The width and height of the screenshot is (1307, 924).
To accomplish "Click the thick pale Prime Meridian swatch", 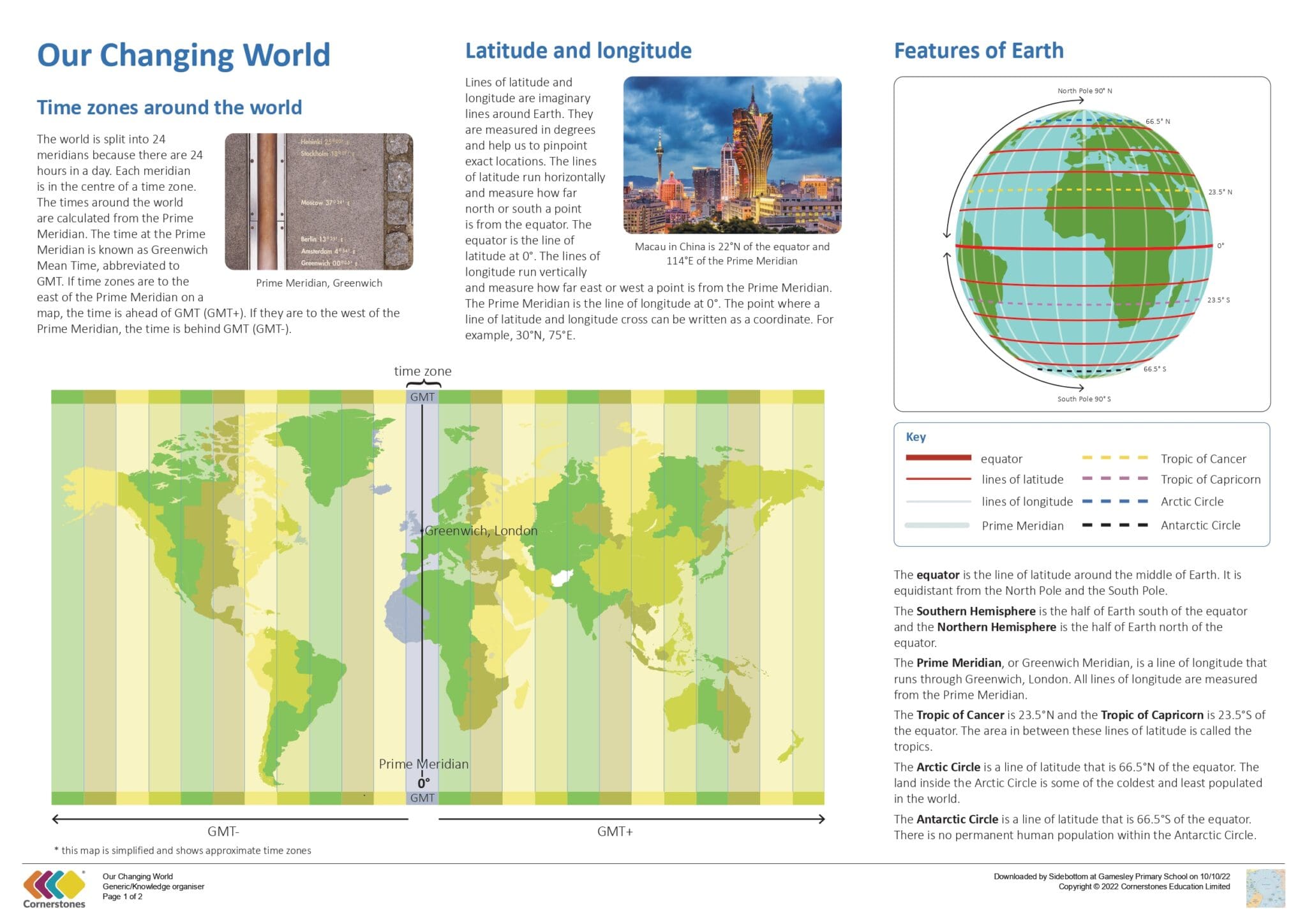I will pyautogui.click(x=937, y=525).
